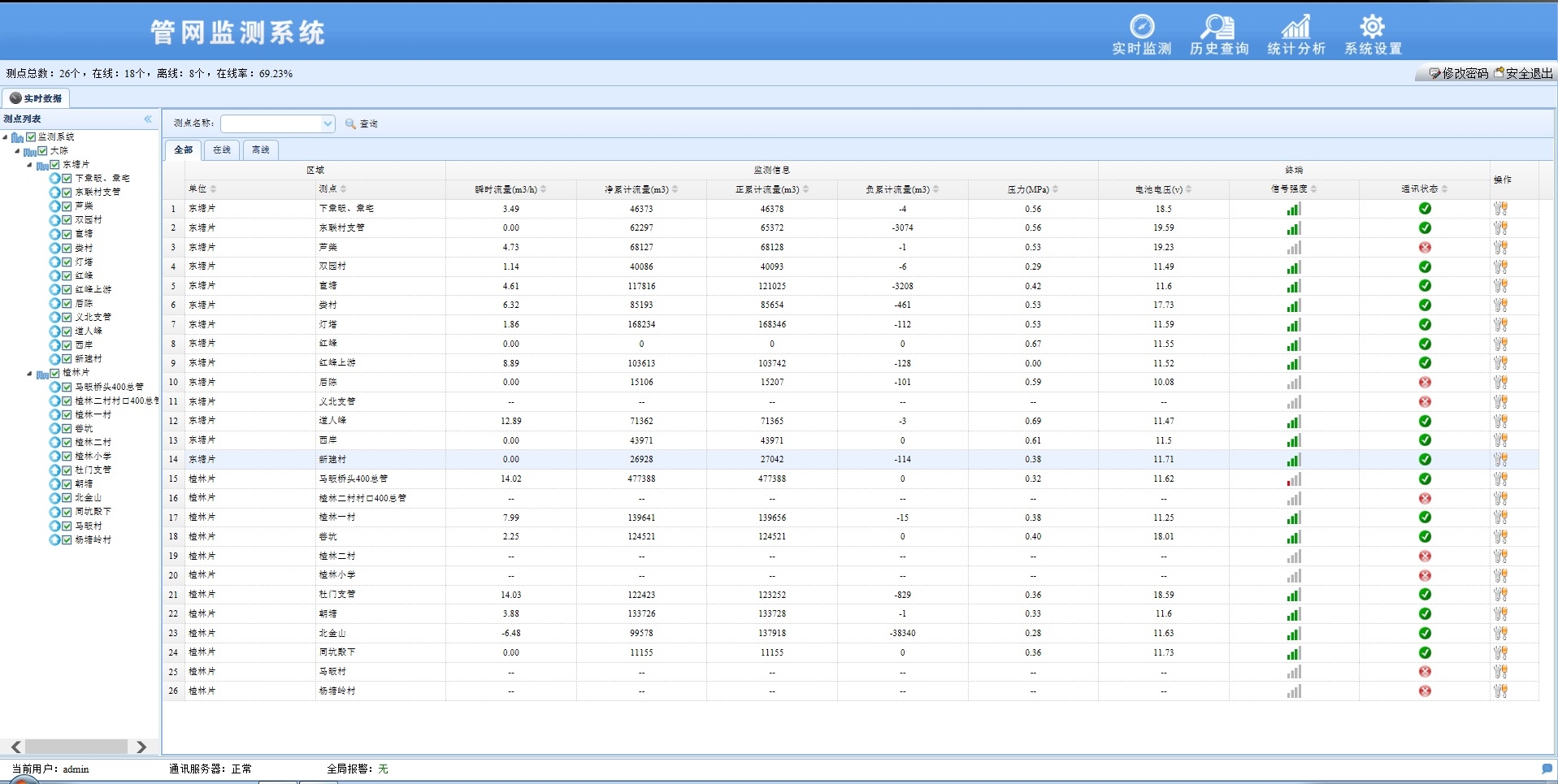Click the tree panel scroll right arrow
This screenshot has height=784, width=1558.
click(142, 747)
